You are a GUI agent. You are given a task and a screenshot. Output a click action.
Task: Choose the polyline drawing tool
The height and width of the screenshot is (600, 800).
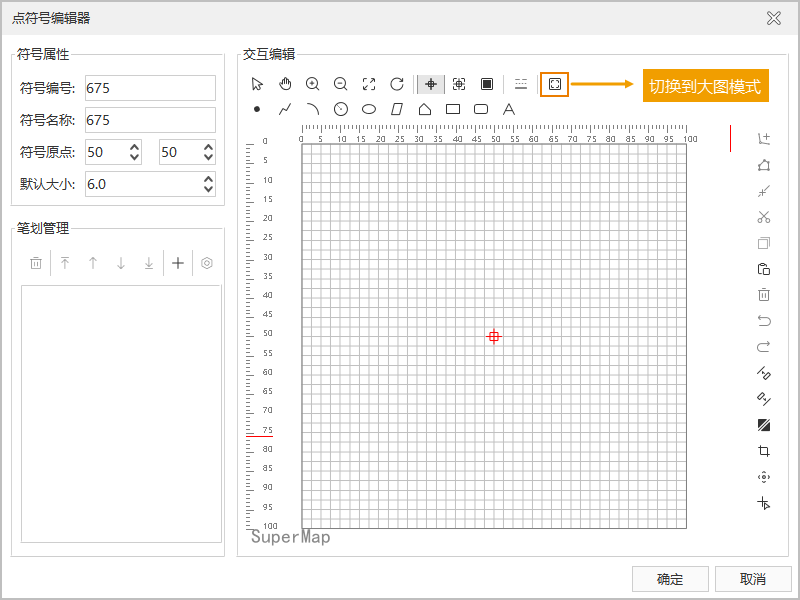285,109
